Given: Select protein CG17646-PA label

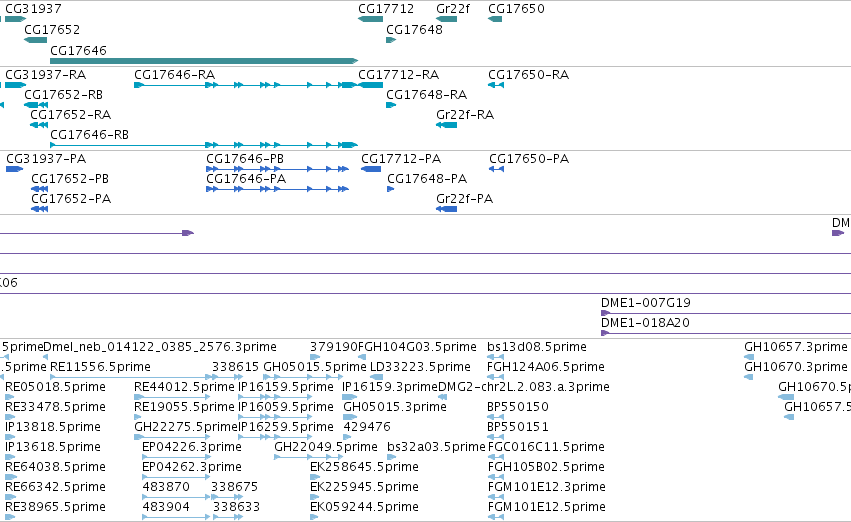Looking at the screenshot, I should [x=246, y=179].
